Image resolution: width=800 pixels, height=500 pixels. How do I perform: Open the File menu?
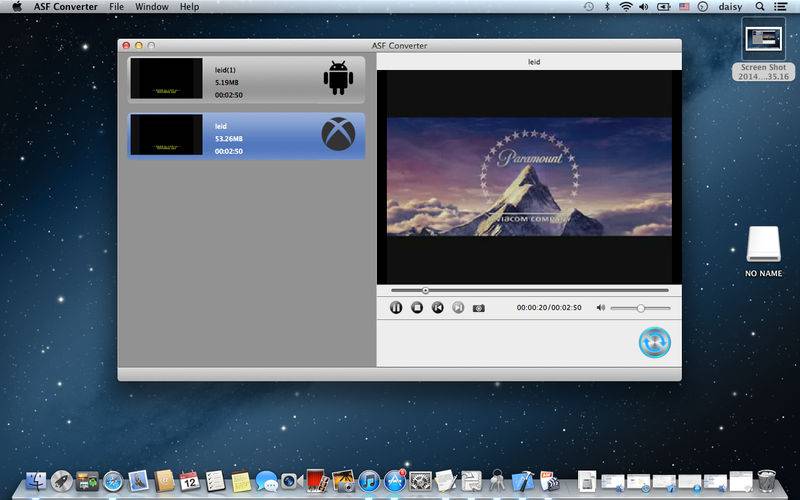tap(116, 7)
